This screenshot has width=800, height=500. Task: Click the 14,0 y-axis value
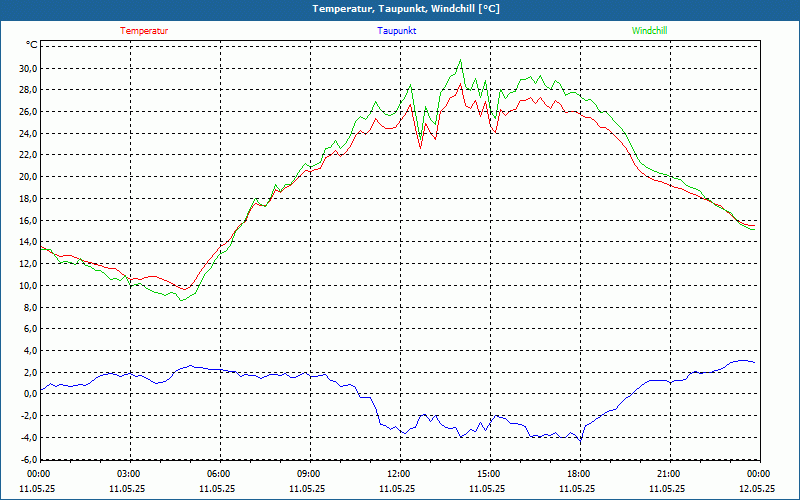[29, 241]
